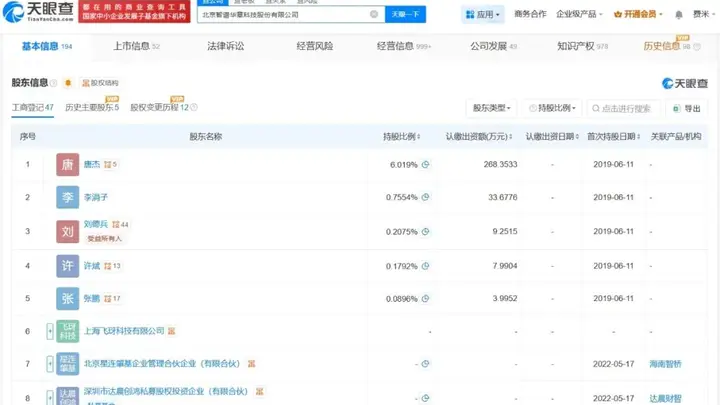Open the 持股比例 filter dropdown
This screenshot has width=720, height=405.
point(552,108)
